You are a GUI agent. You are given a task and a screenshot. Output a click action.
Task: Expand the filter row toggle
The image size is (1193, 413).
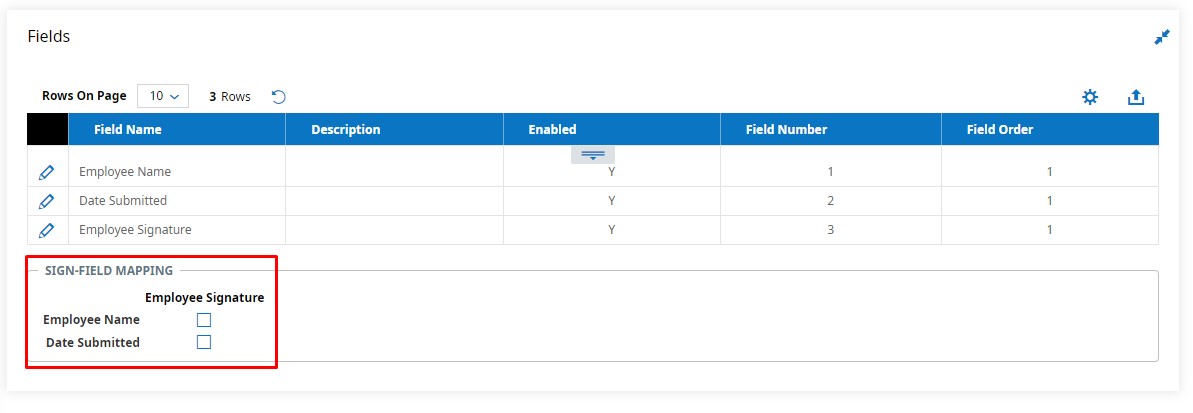click(x=593, y=155)
